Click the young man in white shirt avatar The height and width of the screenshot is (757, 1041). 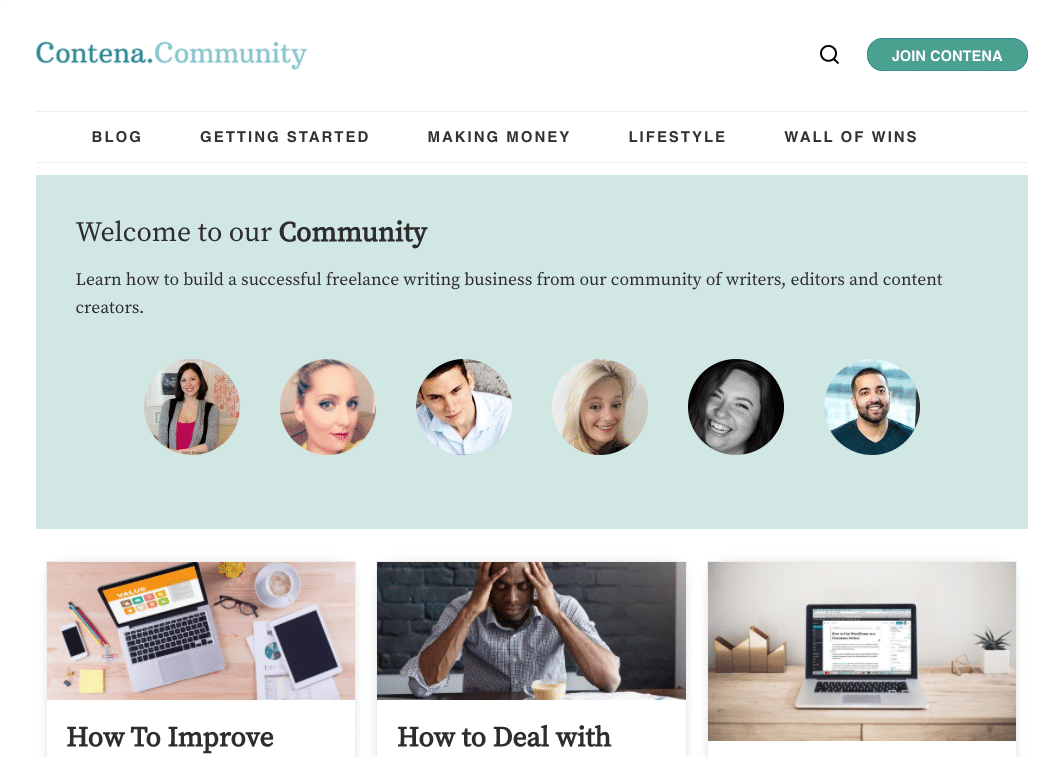(x=464, y=407)
